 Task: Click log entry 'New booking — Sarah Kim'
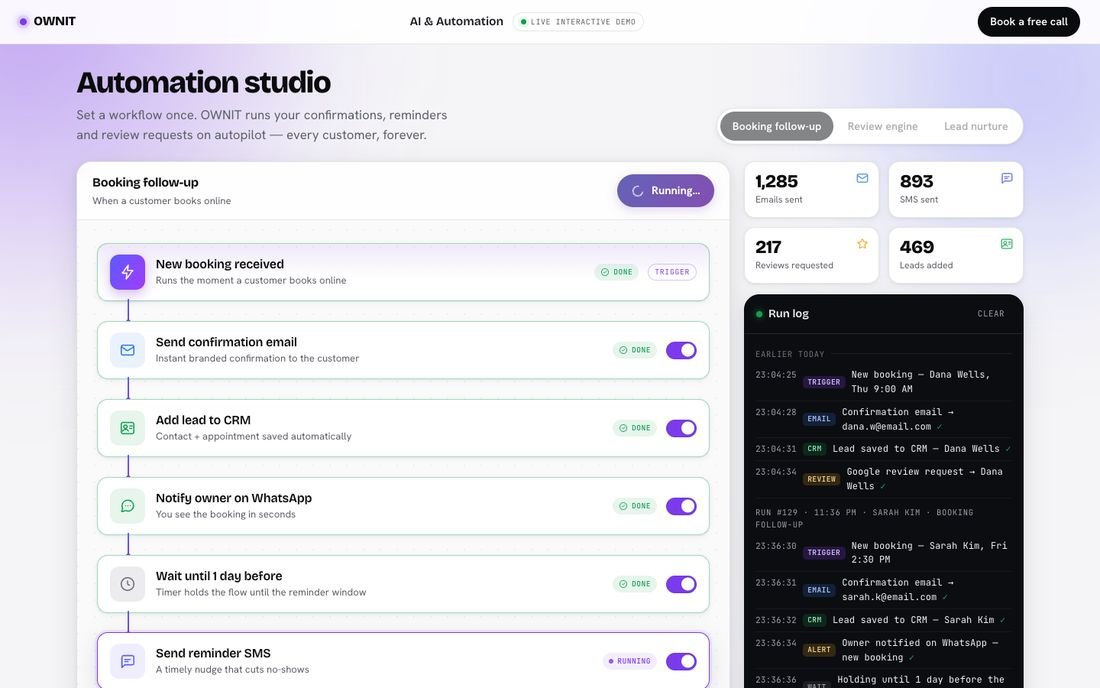884,553
